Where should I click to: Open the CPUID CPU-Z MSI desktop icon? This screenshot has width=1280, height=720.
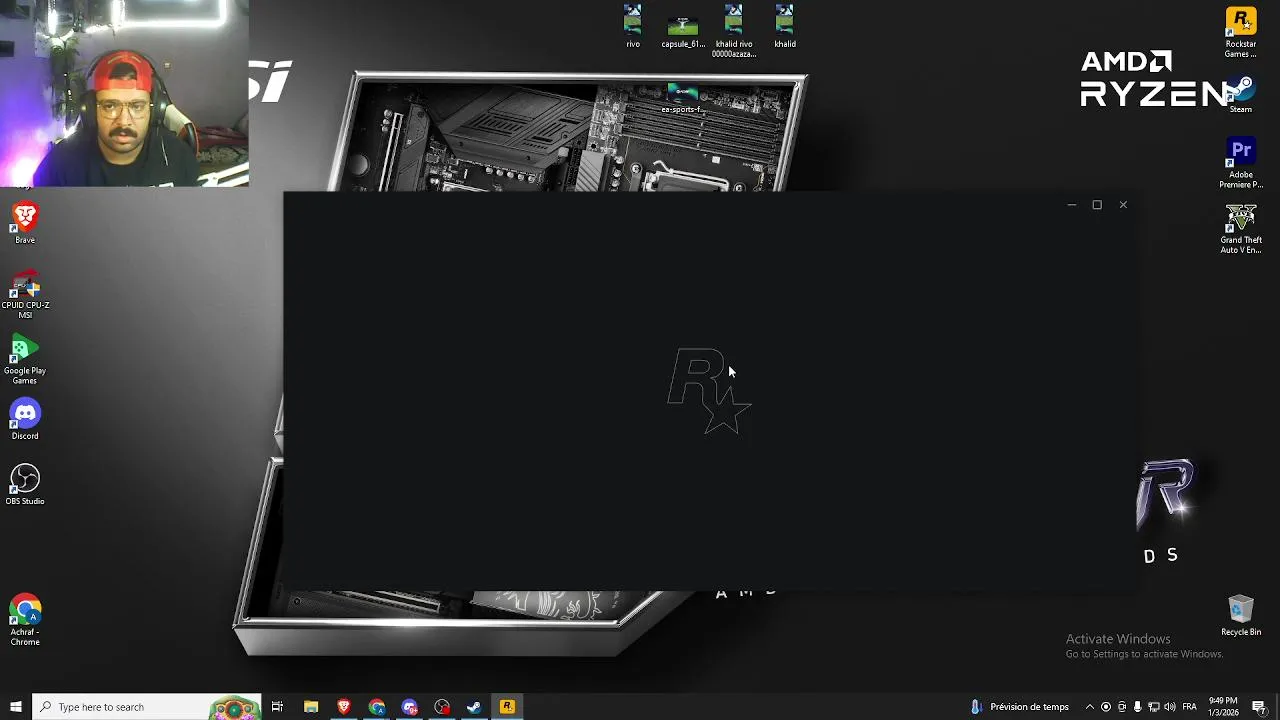coord(25,294)
